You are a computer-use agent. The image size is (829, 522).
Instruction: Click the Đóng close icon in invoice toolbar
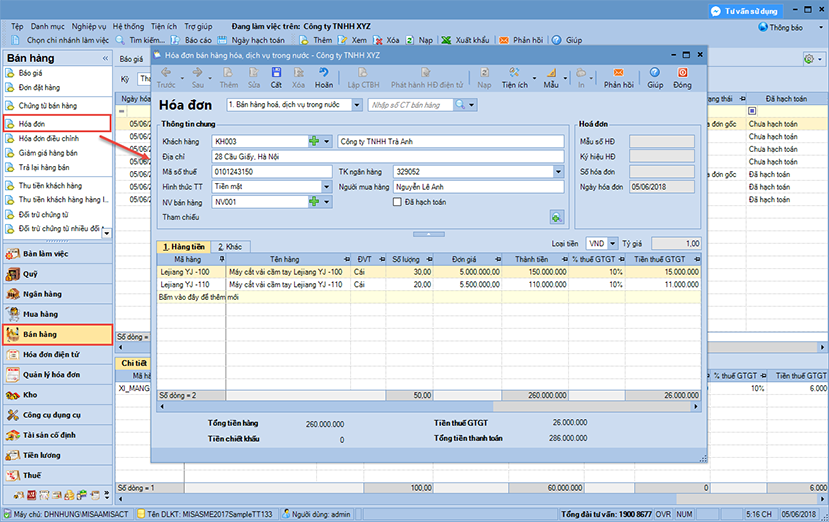683,72
